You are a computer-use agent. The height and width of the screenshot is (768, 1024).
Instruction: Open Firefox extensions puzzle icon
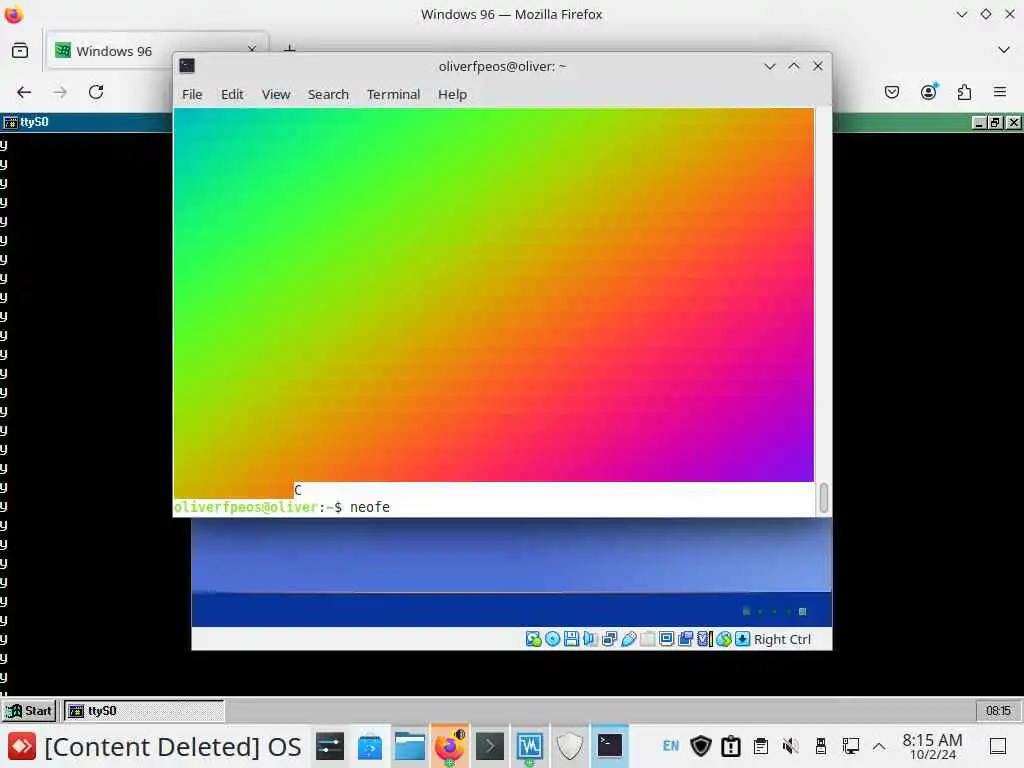[x=965, y=92]
